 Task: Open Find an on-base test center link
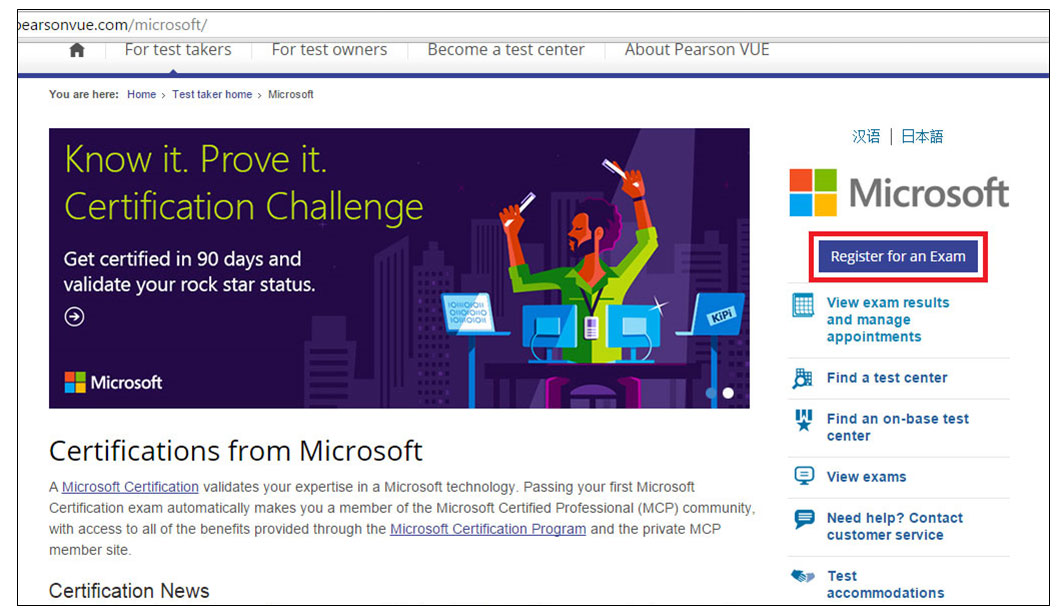click(x=897, y=427)
